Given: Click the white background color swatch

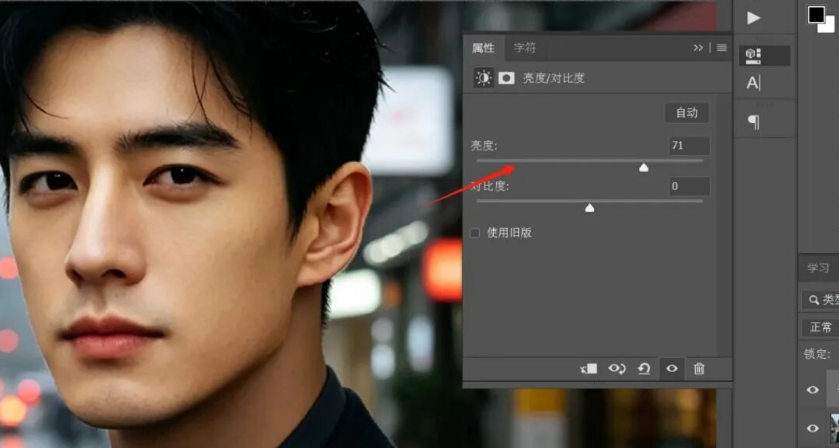Looking at the screenshot, I should pos(830,27).
